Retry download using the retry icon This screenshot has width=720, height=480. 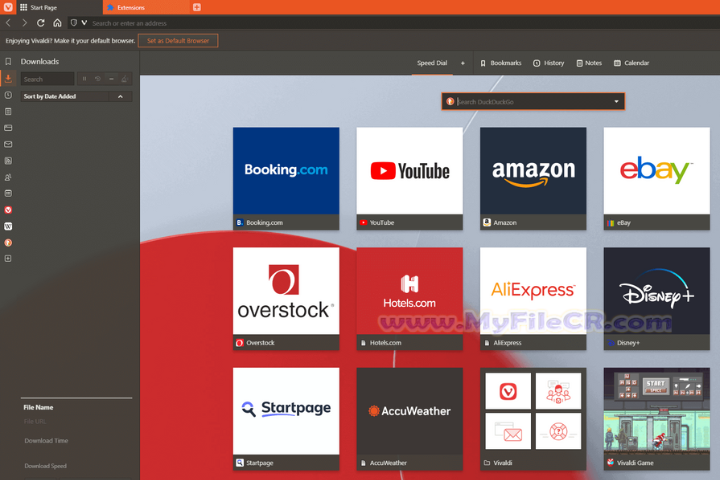tap(98, 79)
